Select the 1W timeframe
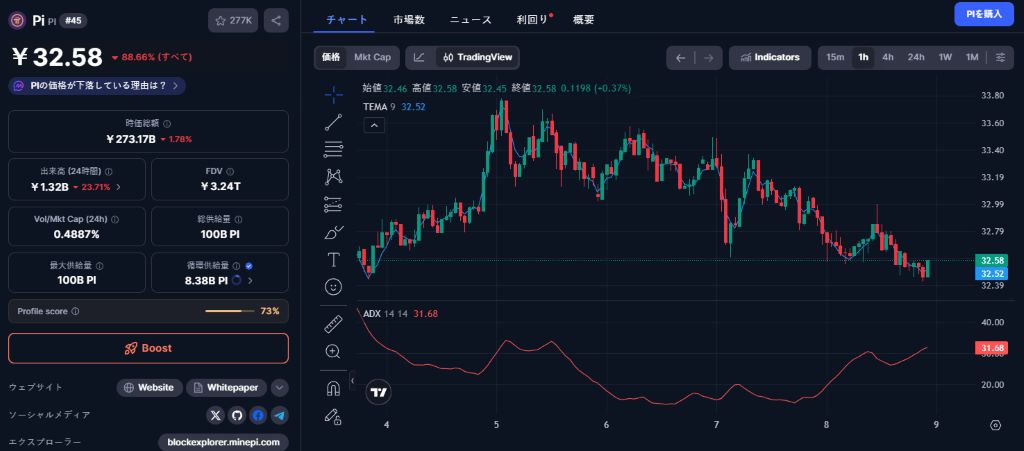Screen dimensions: 1024x451 pos(945,57)
